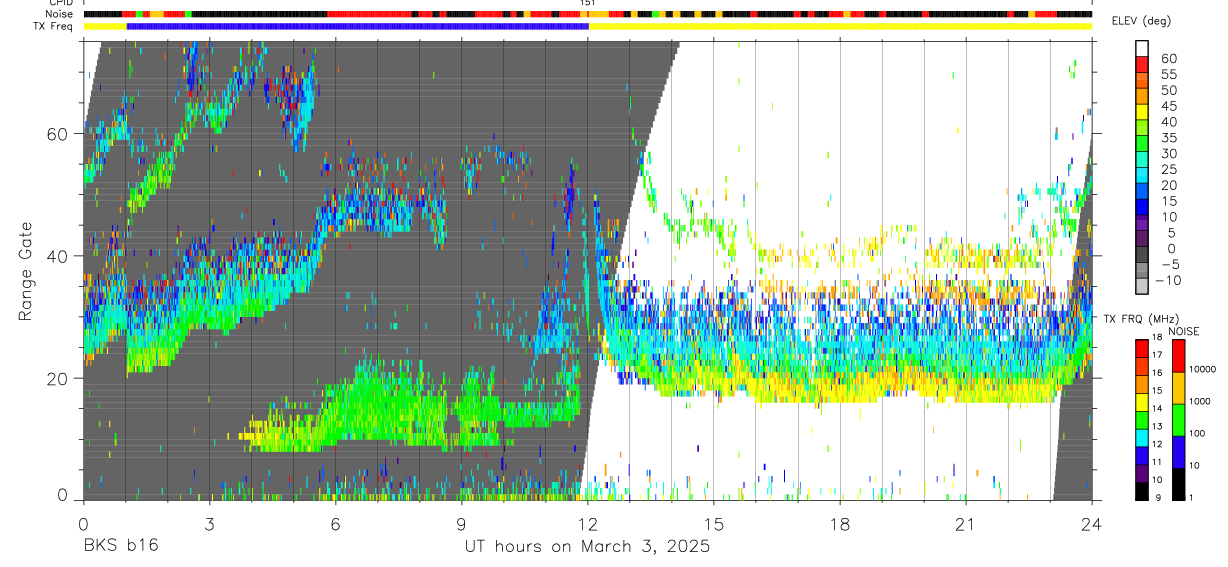Screen dimensions: 1228x567
Task: Click the 'UT hours on March 3, 2025' label
Action: click(x=587, y=547)
